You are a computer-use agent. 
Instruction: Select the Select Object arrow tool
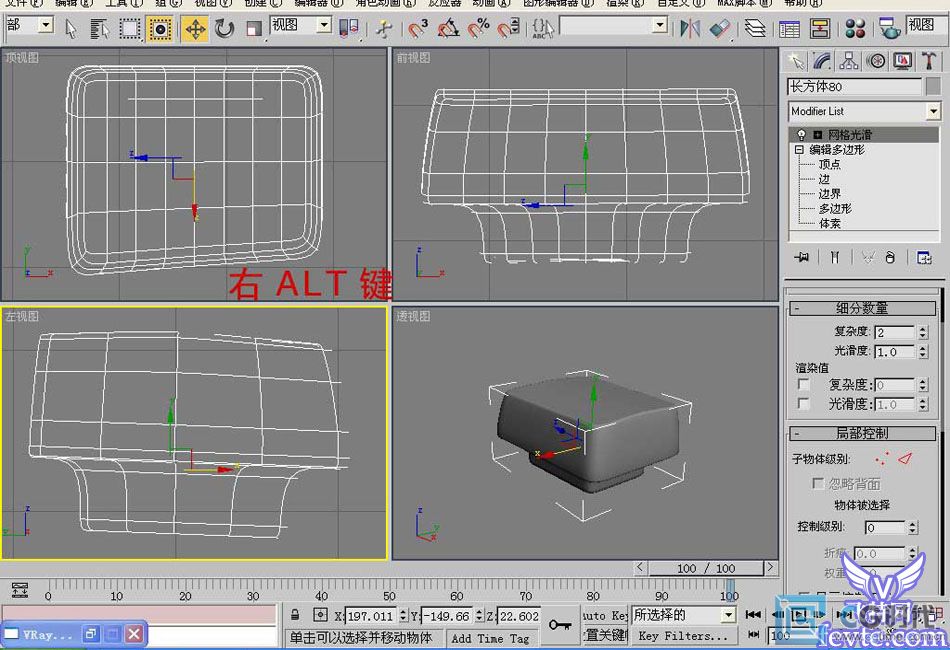71,28
